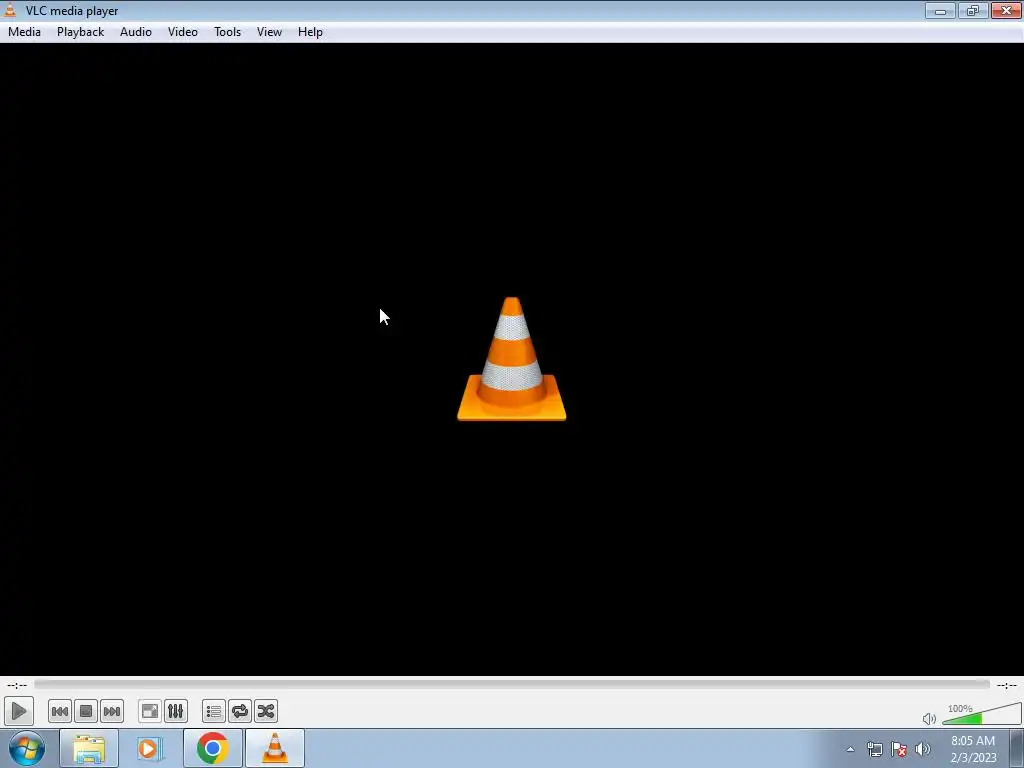Open the Tools menu
Viewport: 1024px width, 768px height.
227,32
